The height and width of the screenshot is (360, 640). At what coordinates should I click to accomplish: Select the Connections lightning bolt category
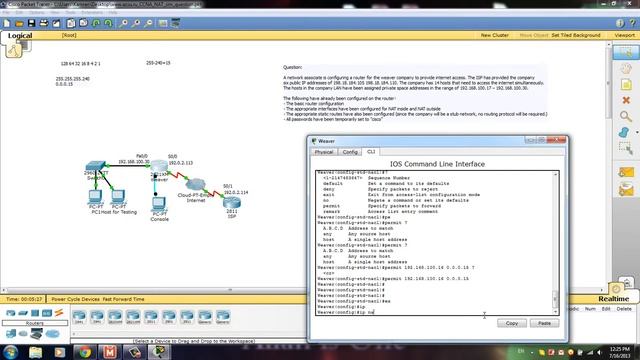tap(59, 313)
